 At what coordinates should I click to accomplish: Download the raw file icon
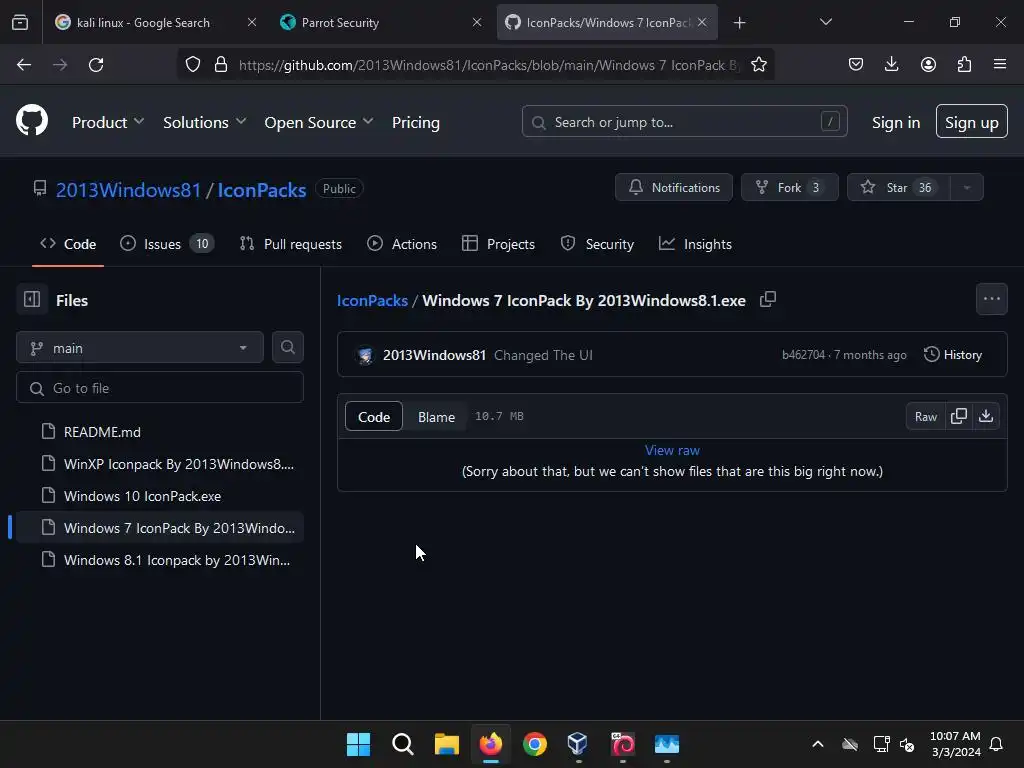[x=986, y=416]
